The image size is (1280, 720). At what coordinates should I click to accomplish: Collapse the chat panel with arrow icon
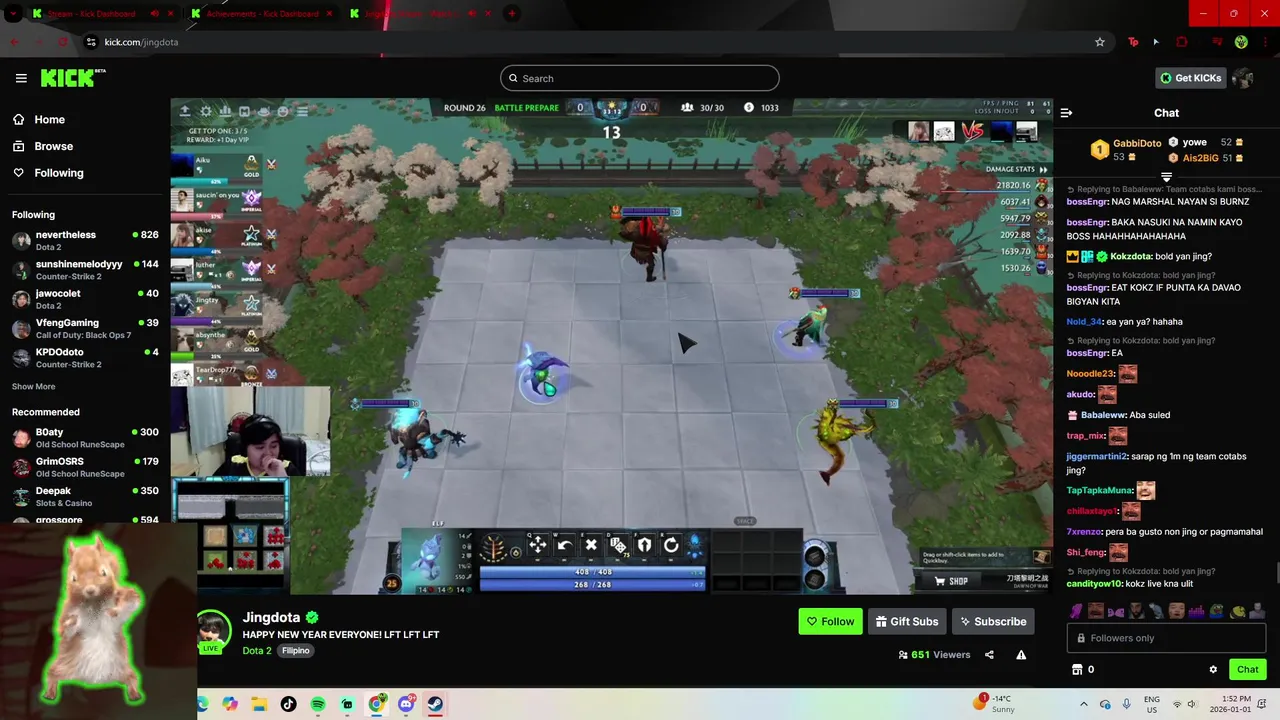1066,113
